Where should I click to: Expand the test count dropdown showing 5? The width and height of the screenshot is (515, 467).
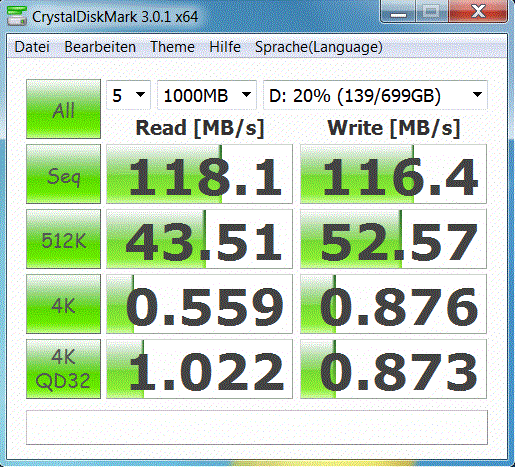(x=128, y=95)
